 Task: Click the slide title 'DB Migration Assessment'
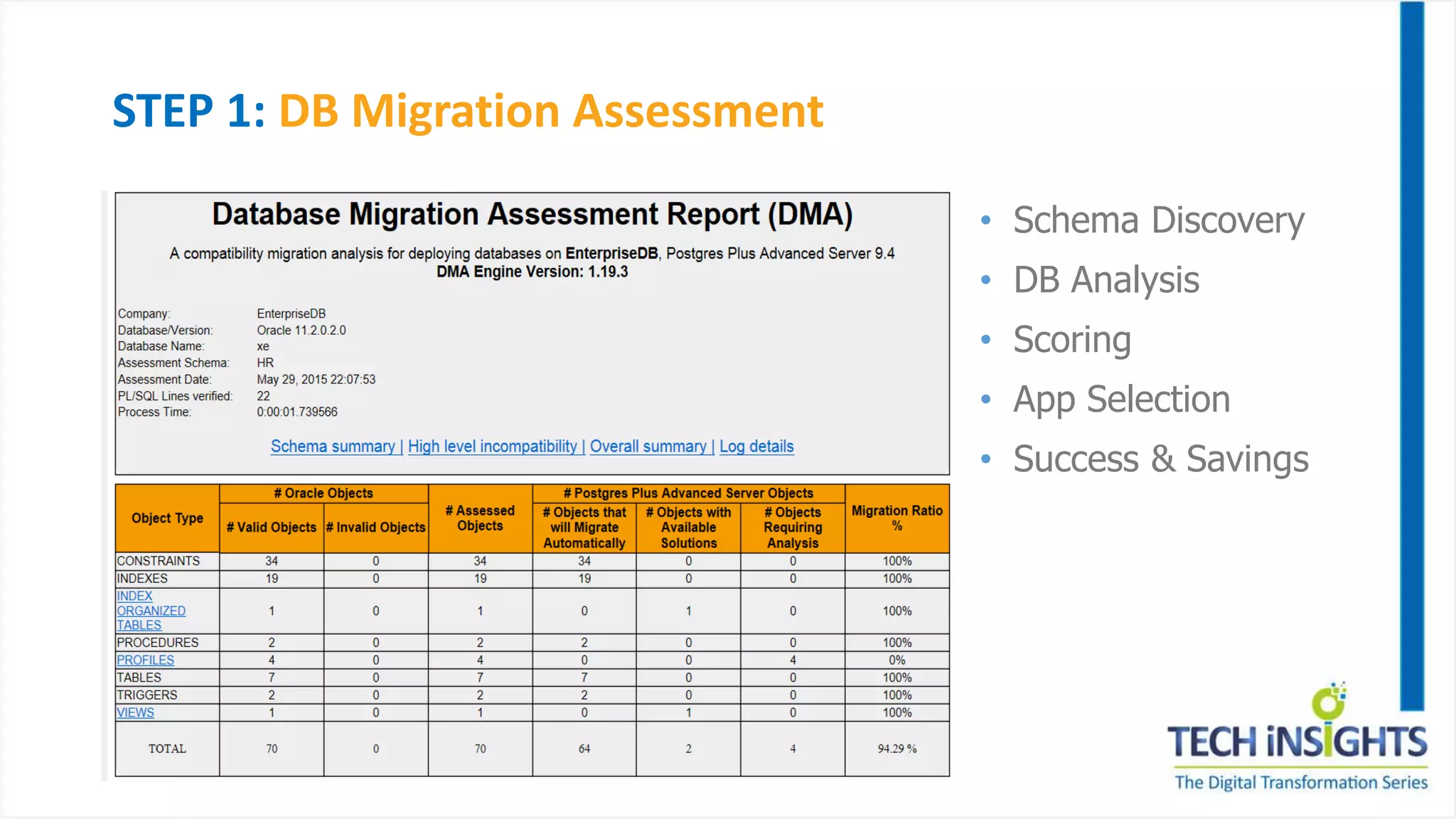tap(551, 112)
